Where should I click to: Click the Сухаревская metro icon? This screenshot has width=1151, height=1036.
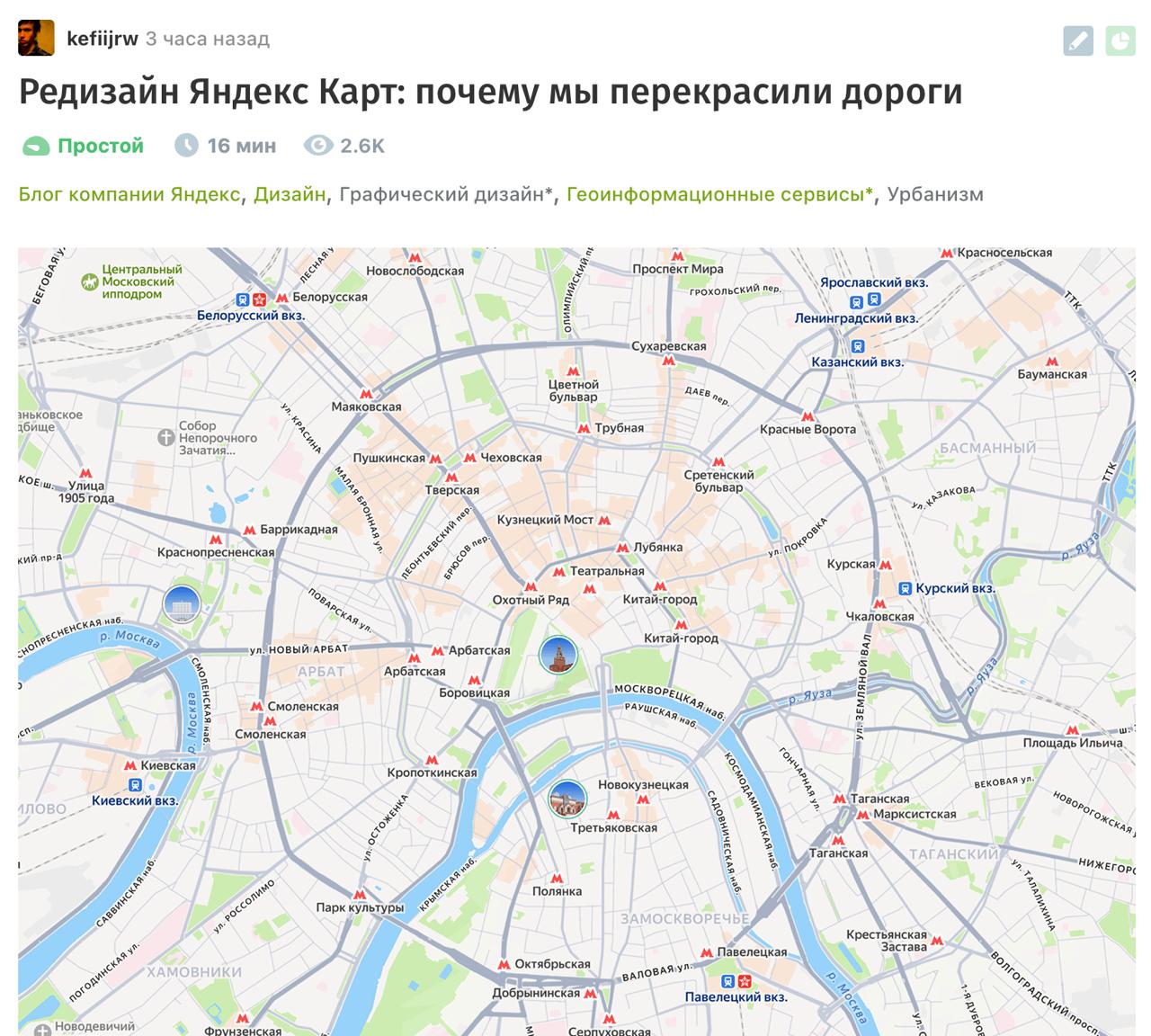click(668, 361)
